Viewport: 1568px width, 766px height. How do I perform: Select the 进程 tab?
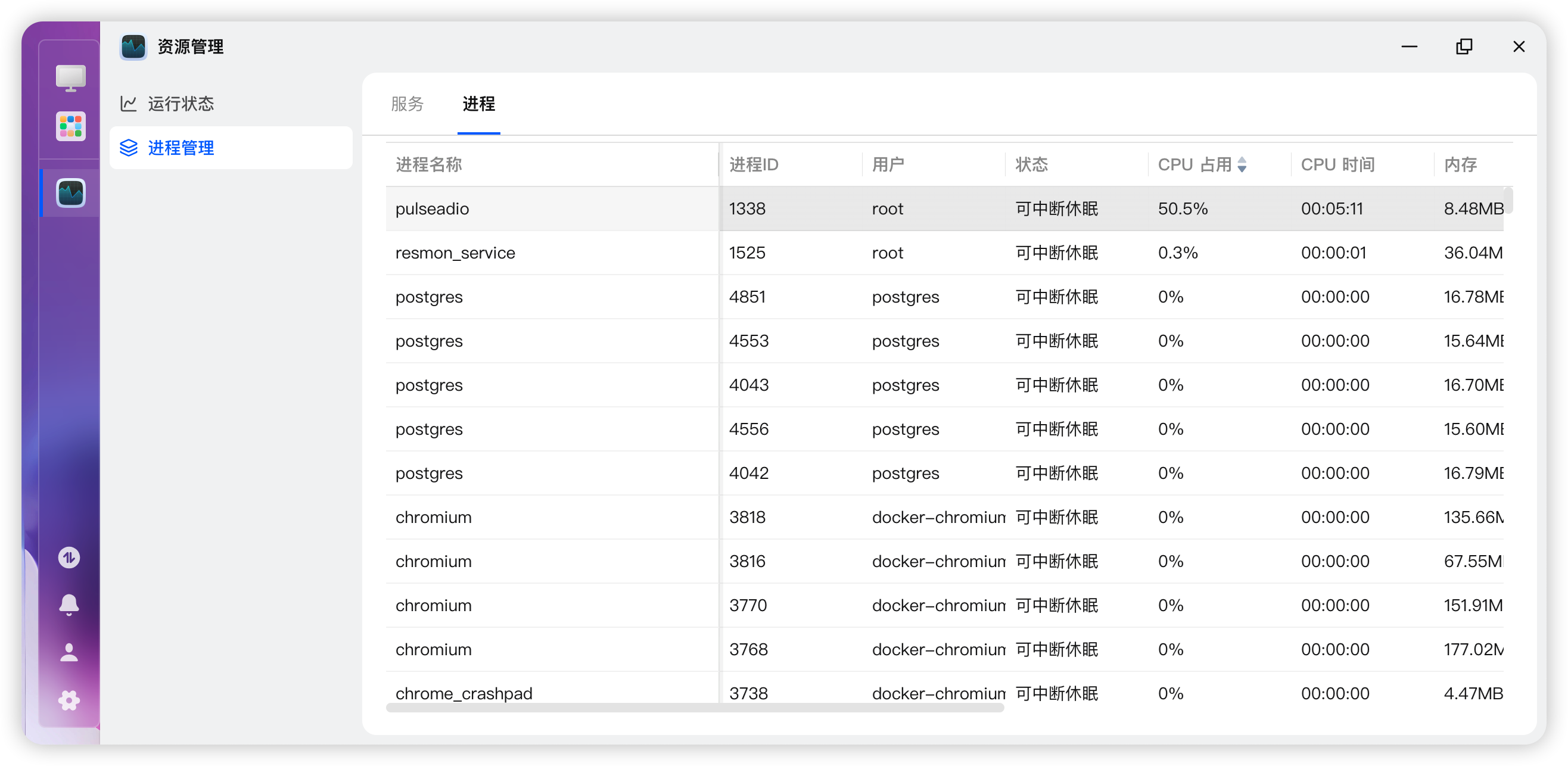pyautogui.click(x=478, y=104)
